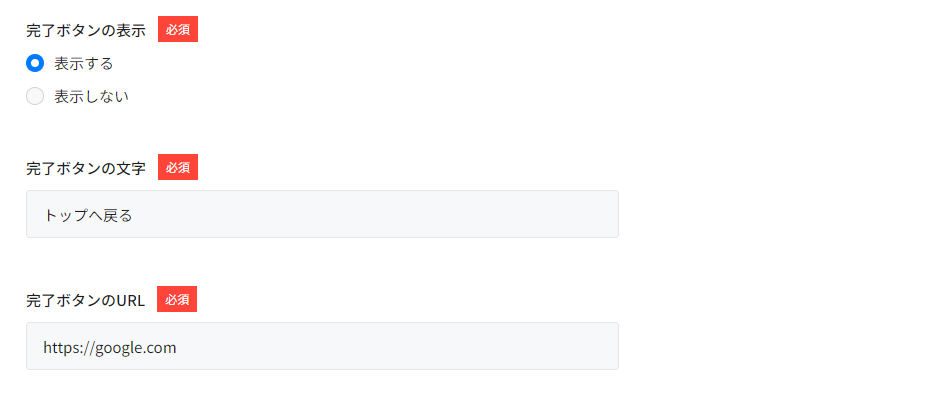Click the 表示しない option label text
The width and height of the screenshot is (934, 394).
(x=91, y=96)
